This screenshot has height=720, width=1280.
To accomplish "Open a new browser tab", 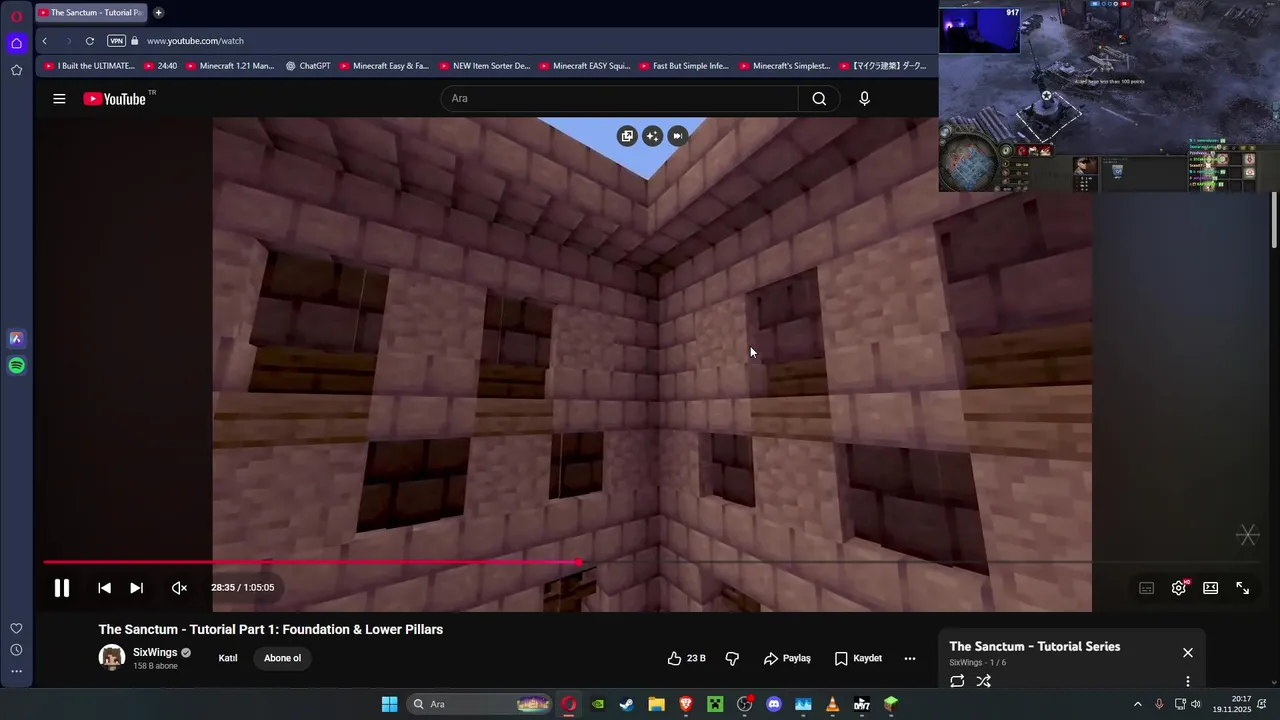I will [x=158, y=13].
